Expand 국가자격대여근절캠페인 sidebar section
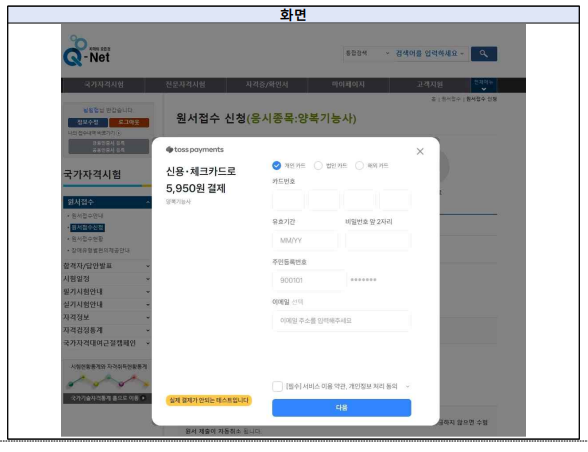This screenshot has height=452, width=588. pyautogui.click(x=107, y=343)
